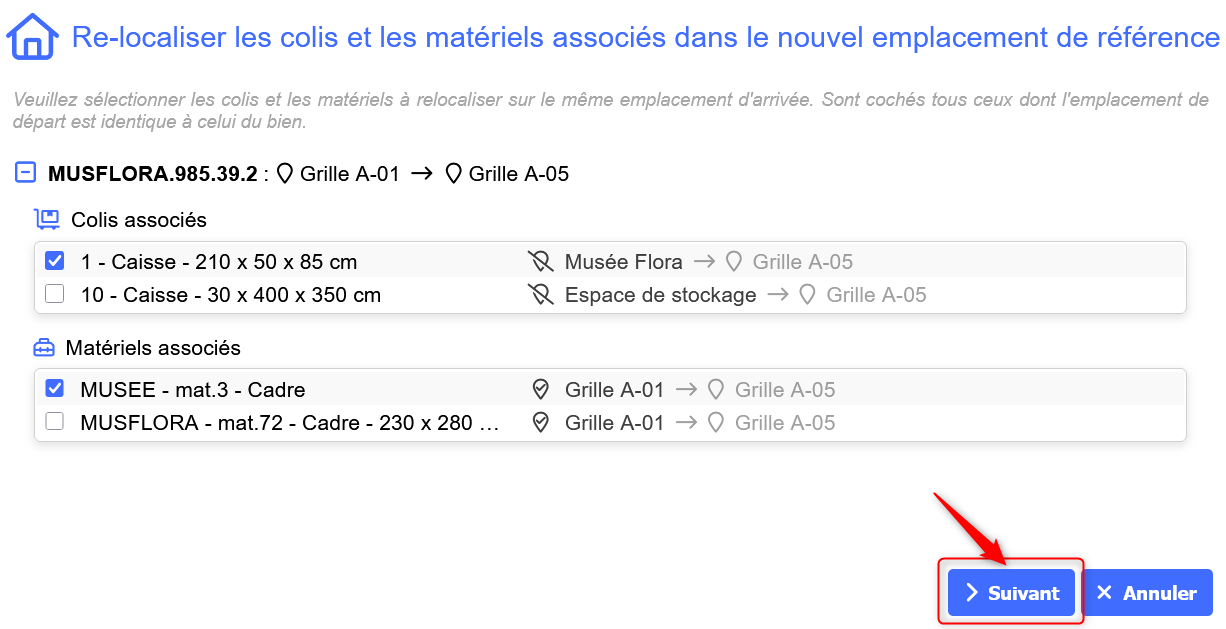Image resolution: width=1226 pixels, height=629 pixels.
Task: Collapse the MUSFLORA.985.39.2 section
Action: tap(26, 173)
